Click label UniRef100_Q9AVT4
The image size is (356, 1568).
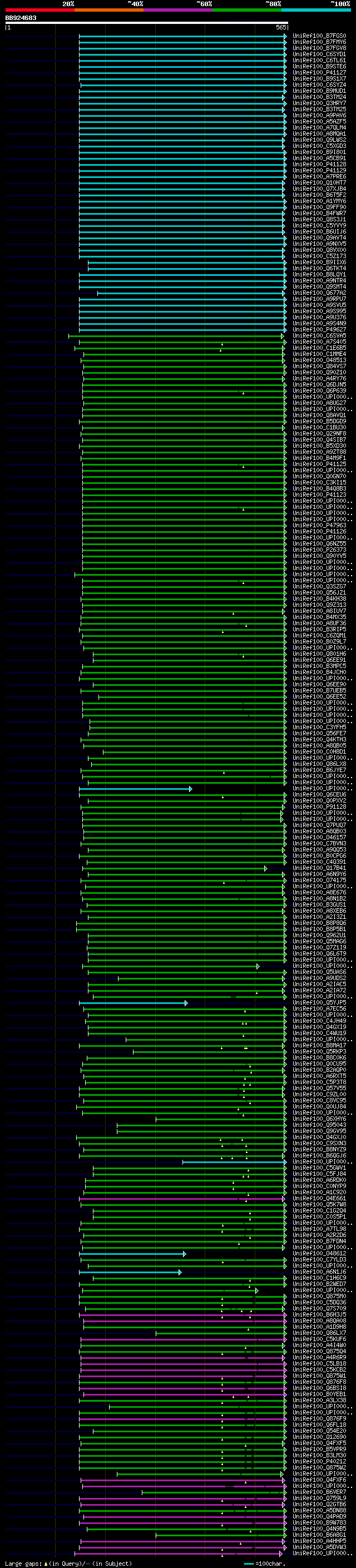(319, 238)
